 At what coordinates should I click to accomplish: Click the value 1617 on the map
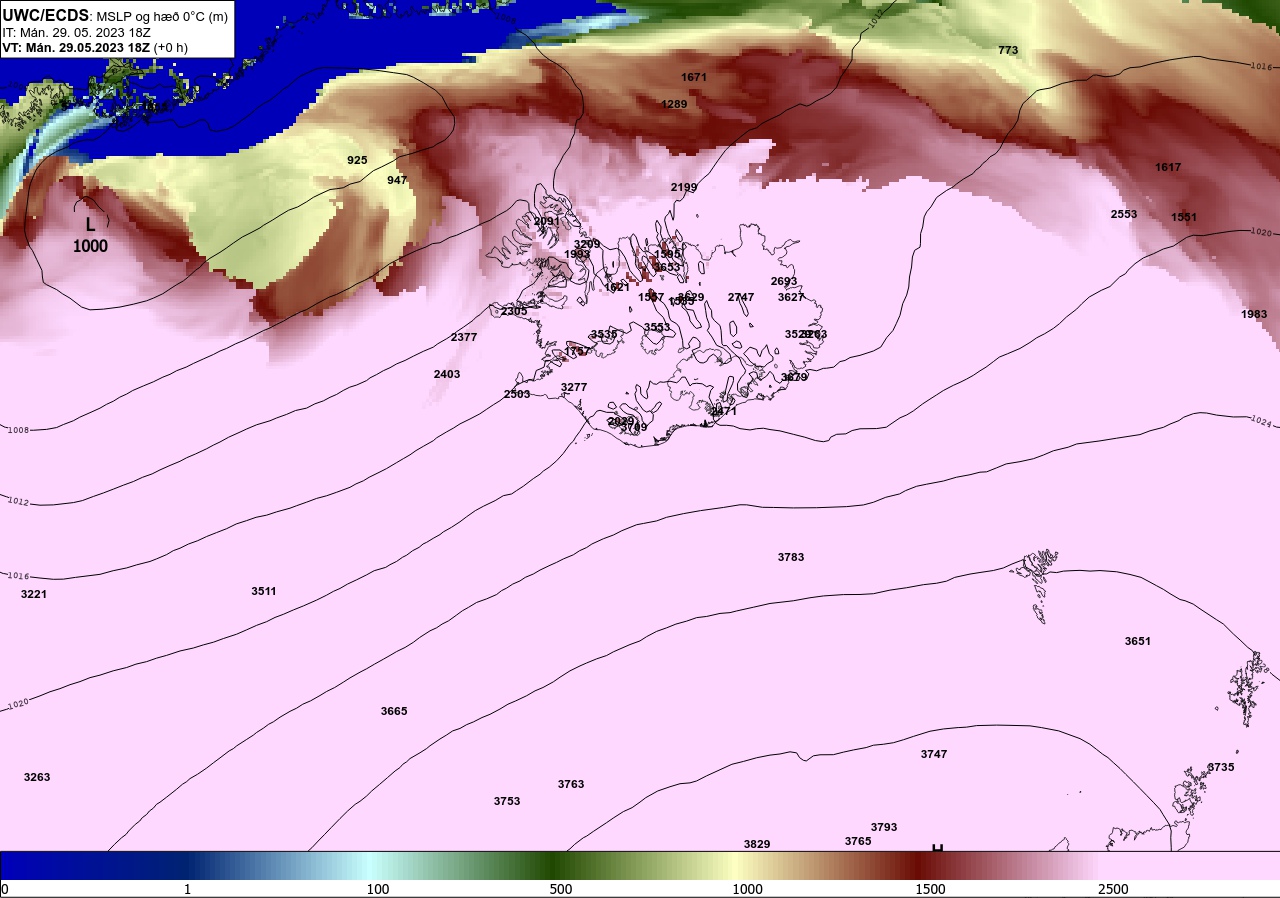point(1168,167)
